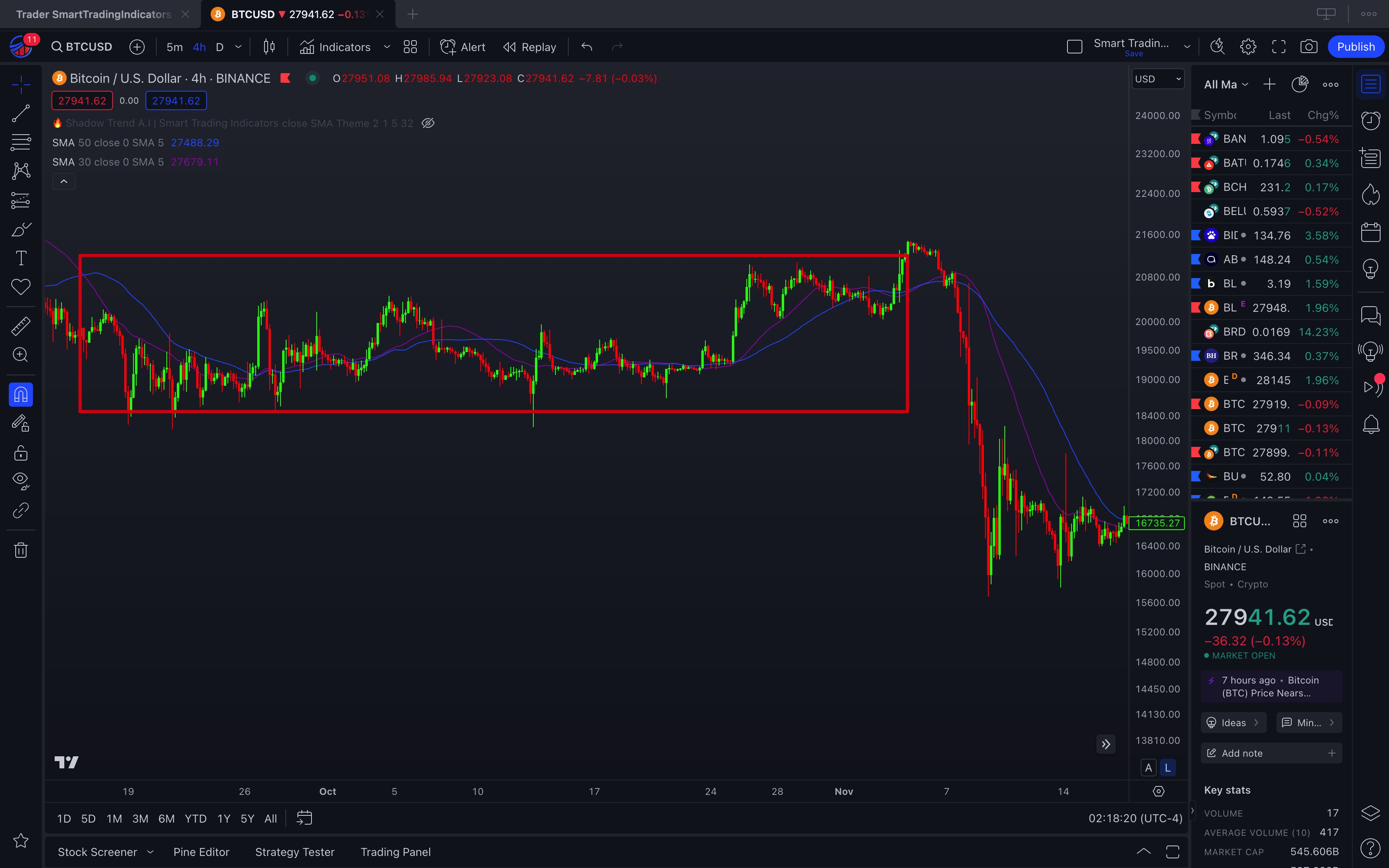Open the Alerts panel in right sidebar
1389x868 pixels.
[1371, 121]
